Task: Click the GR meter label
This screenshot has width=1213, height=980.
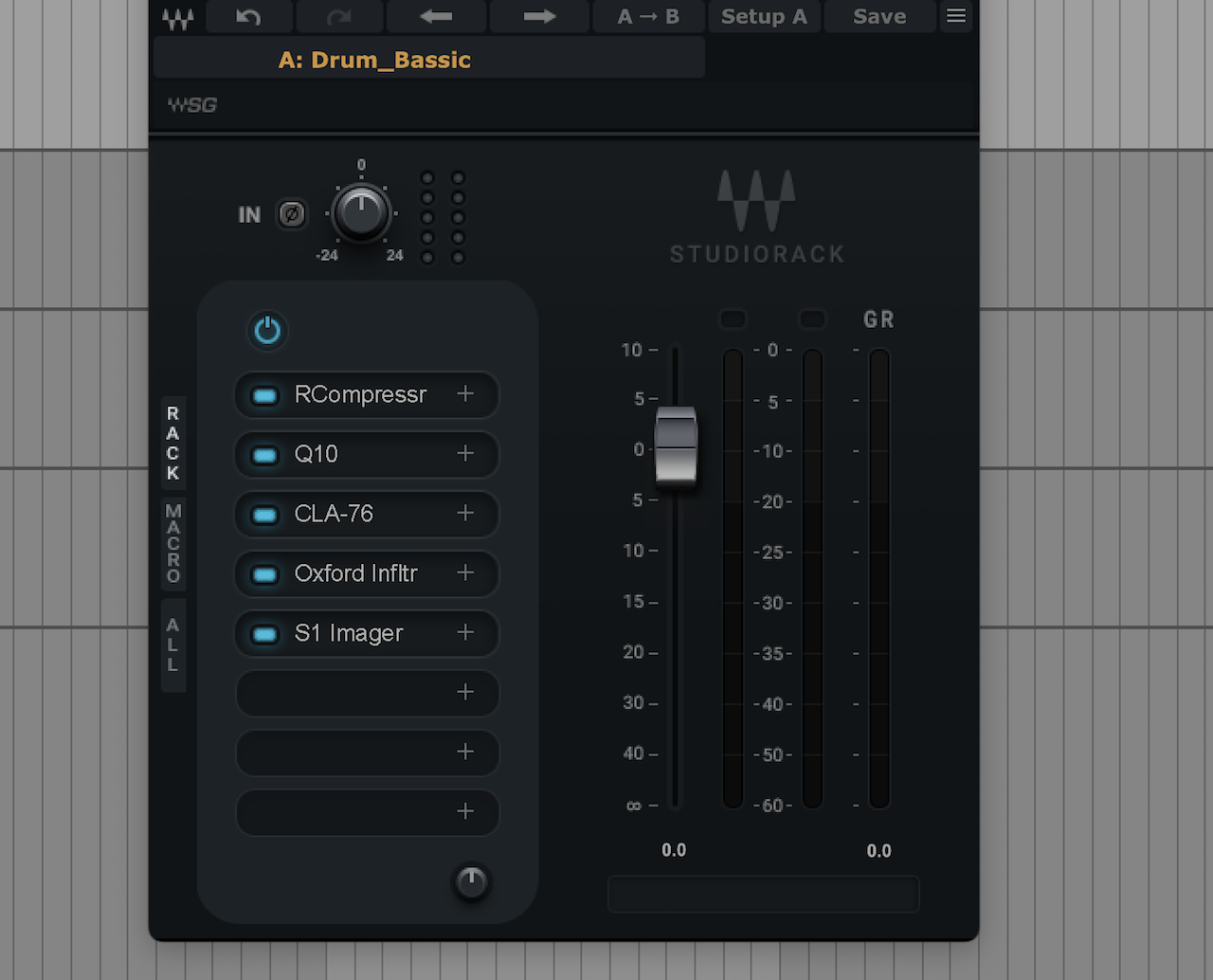Action: [878, 319]
